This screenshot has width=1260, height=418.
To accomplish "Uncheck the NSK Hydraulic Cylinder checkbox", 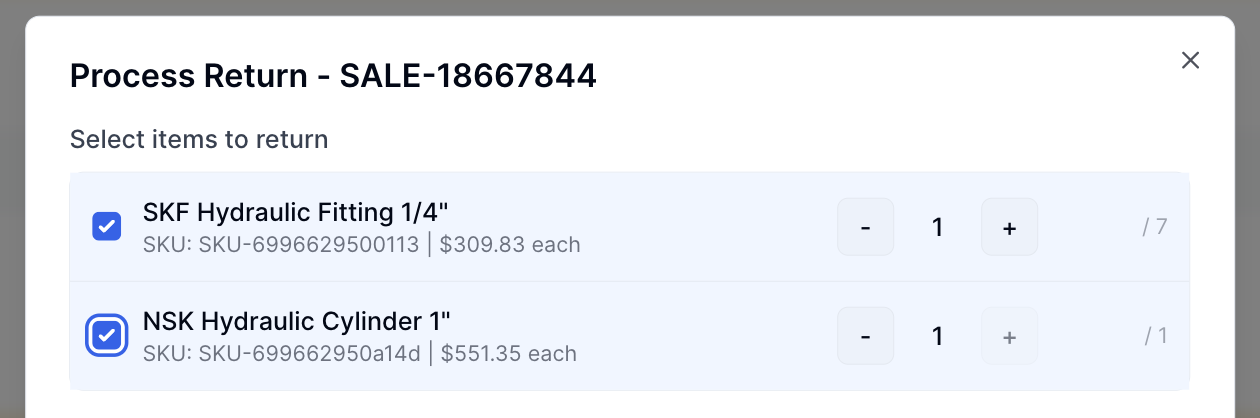I will point(107,336).
